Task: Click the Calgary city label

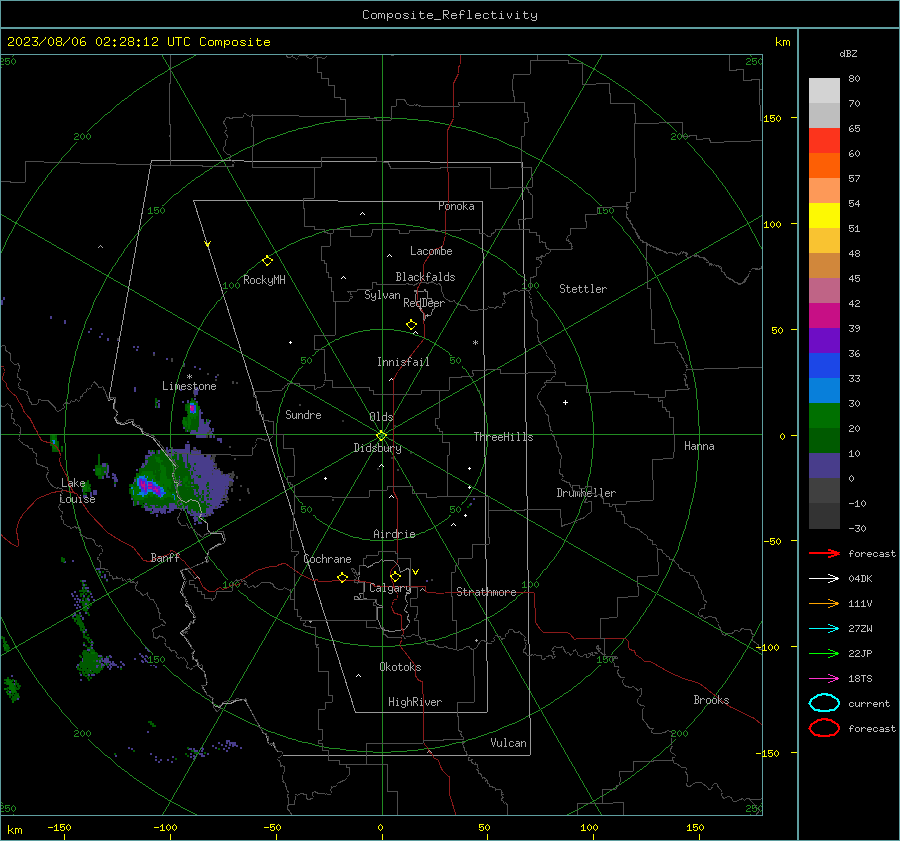Action: click(x=390, y=588)
